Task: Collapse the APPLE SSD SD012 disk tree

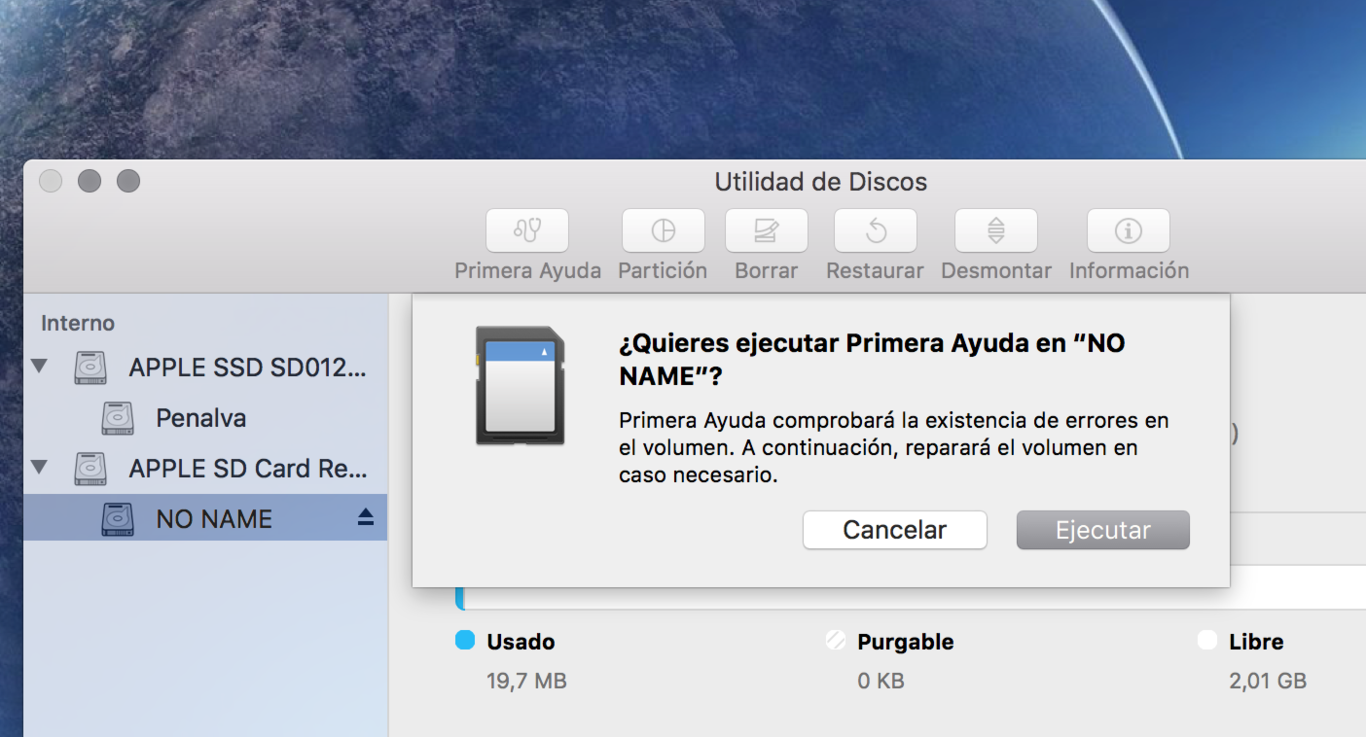Action: point(39,366)
